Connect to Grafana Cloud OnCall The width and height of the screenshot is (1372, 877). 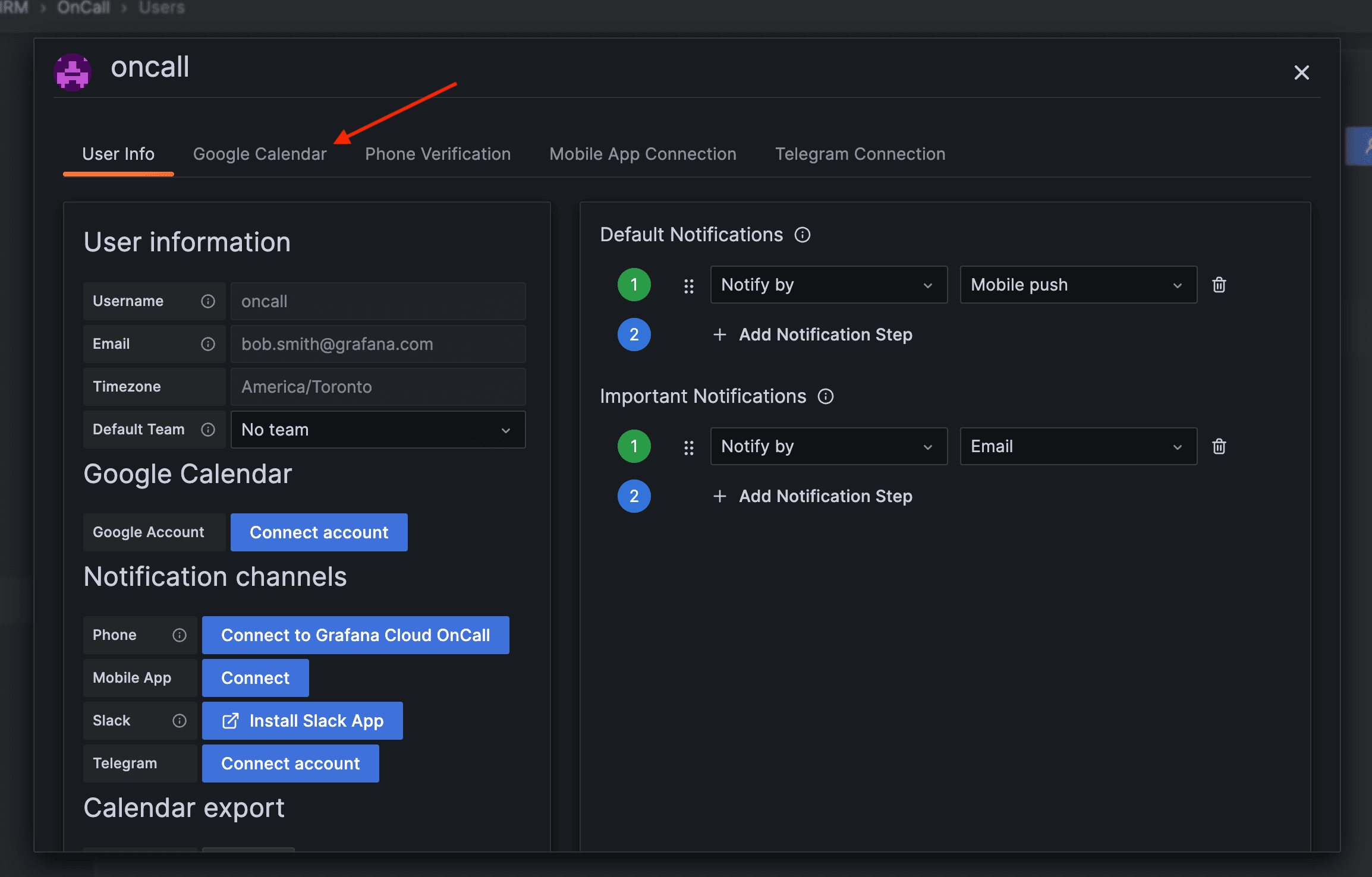[x=355, y=635]
